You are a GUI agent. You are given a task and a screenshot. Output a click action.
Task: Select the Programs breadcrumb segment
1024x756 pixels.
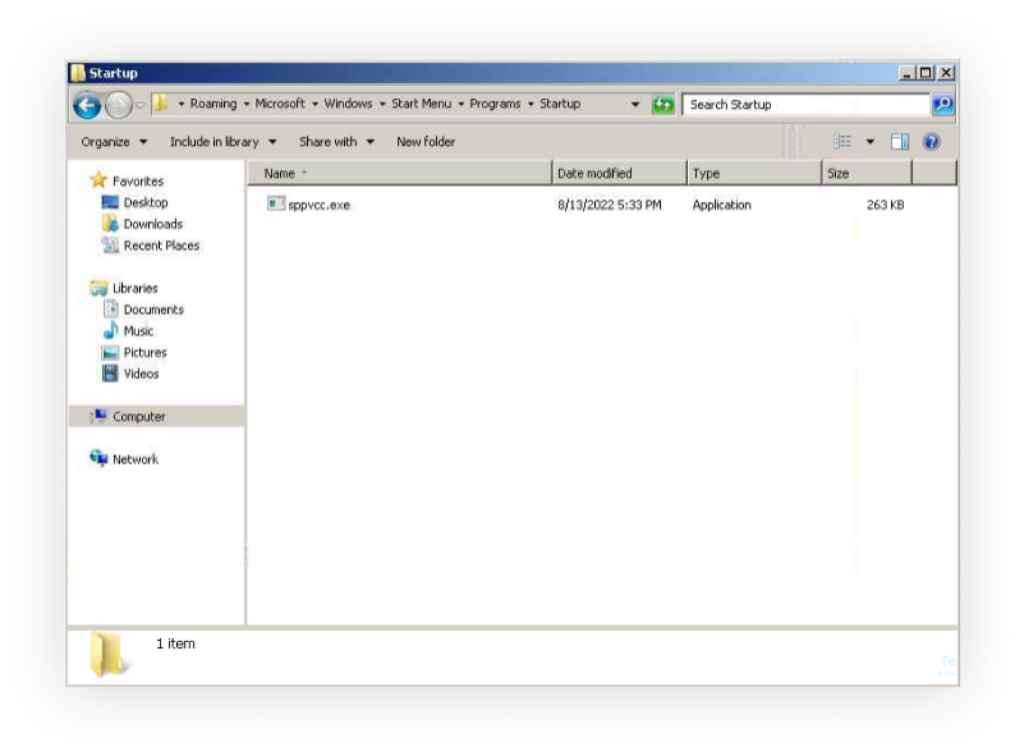point(495,104)
